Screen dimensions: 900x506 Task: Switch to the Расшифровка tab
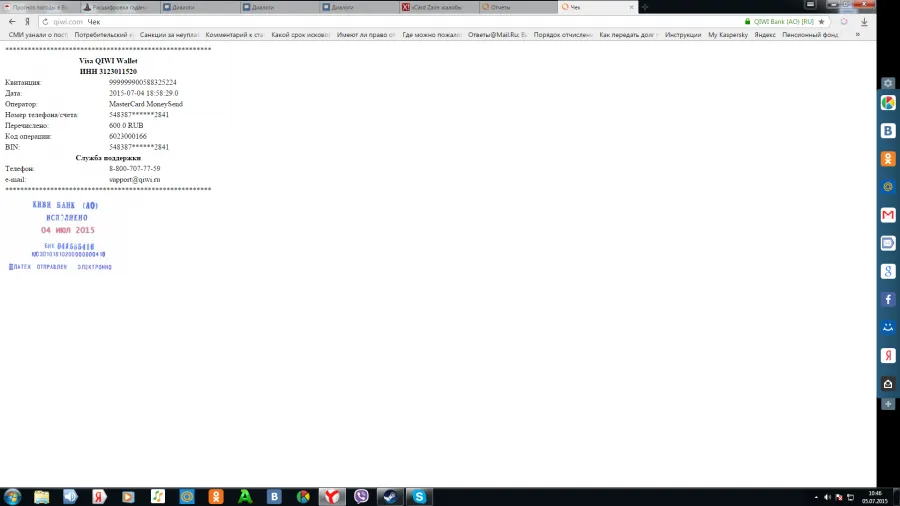119,7
